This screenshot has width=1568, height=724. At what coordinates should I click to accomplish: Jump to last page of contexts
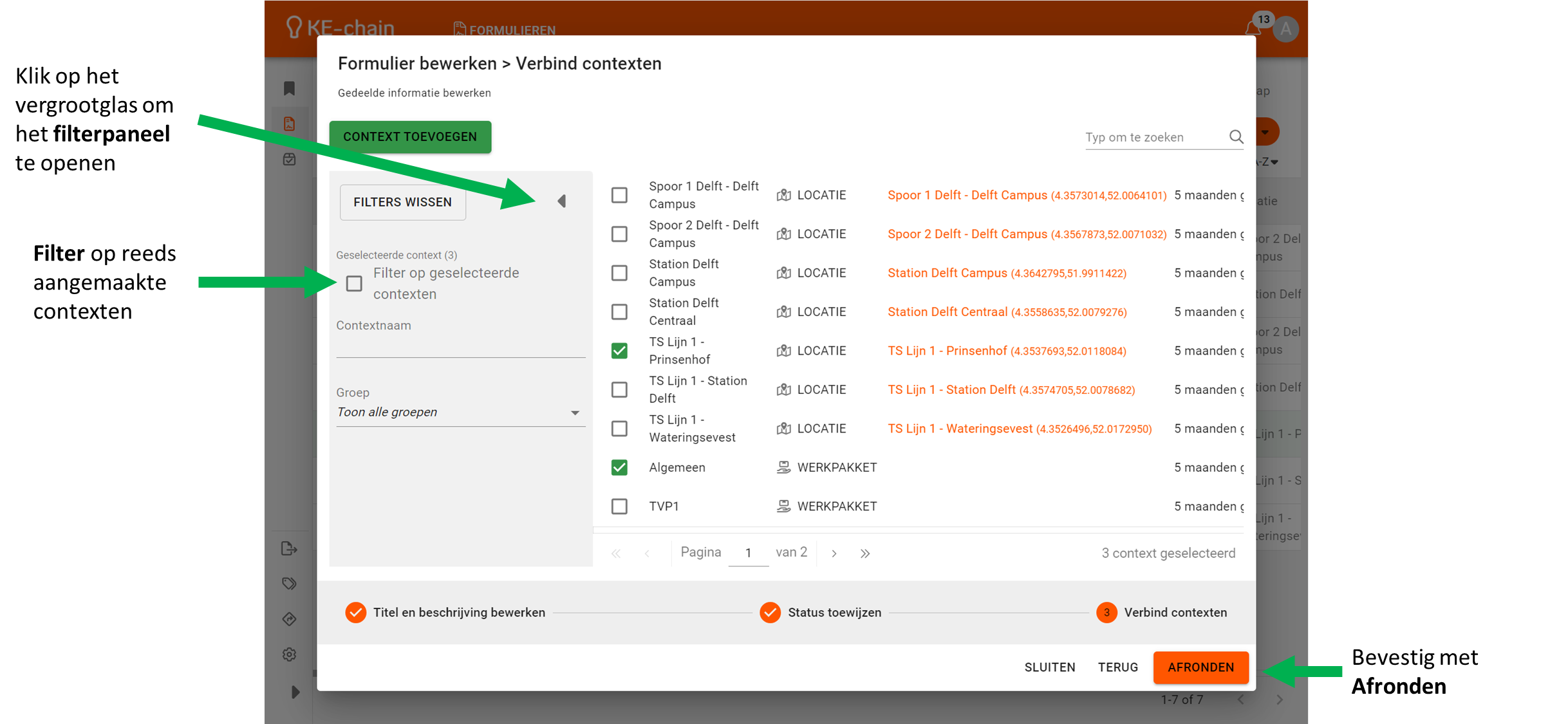coord(865,553)
